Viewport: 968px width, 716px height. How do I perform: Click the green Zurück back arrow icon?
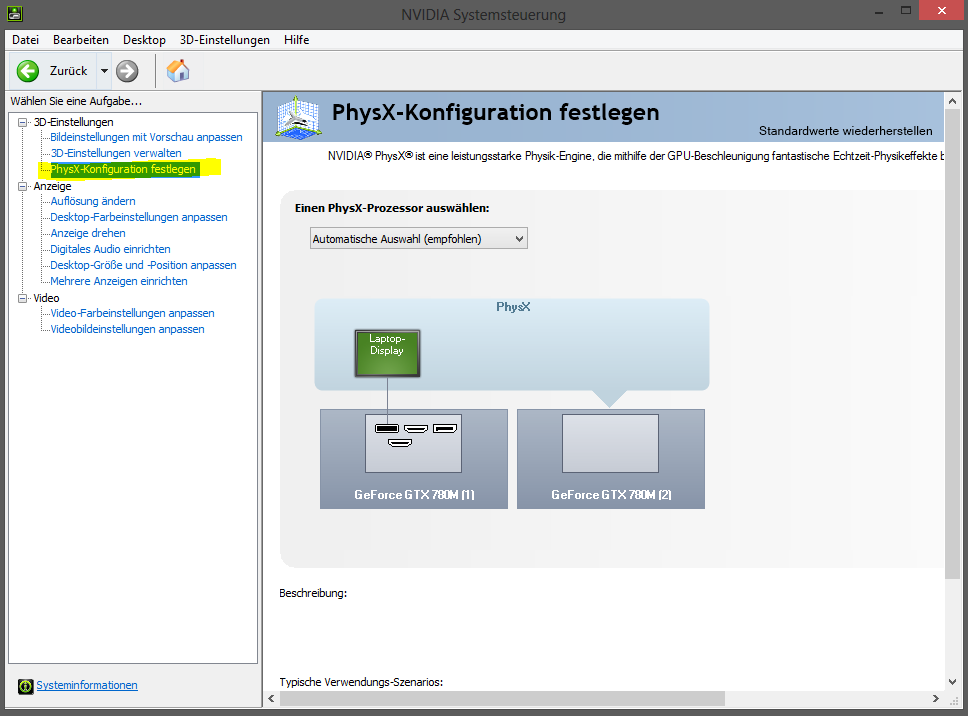(x=28, y=71)
